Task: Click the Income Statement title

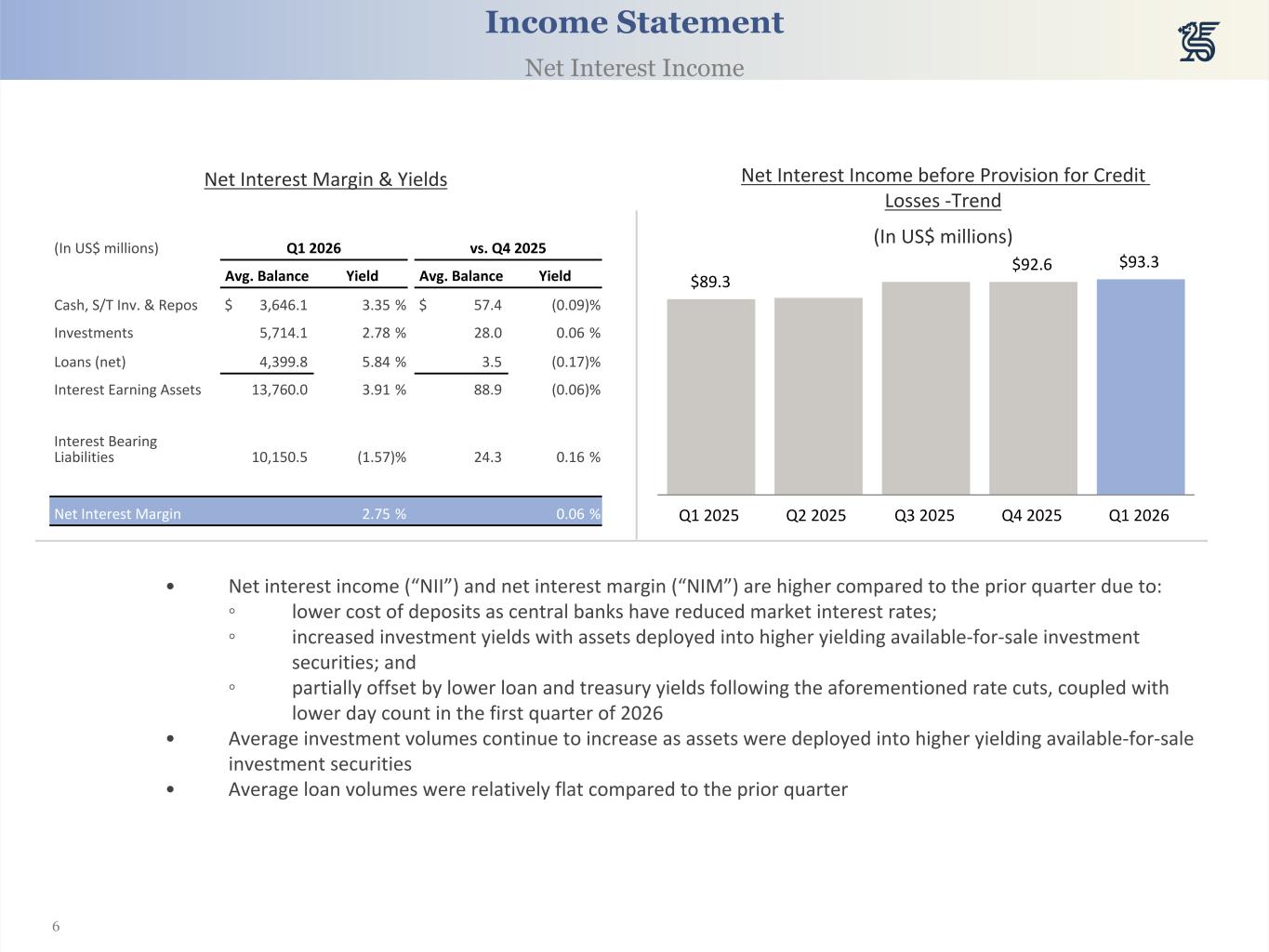Action: pos(634,22)
